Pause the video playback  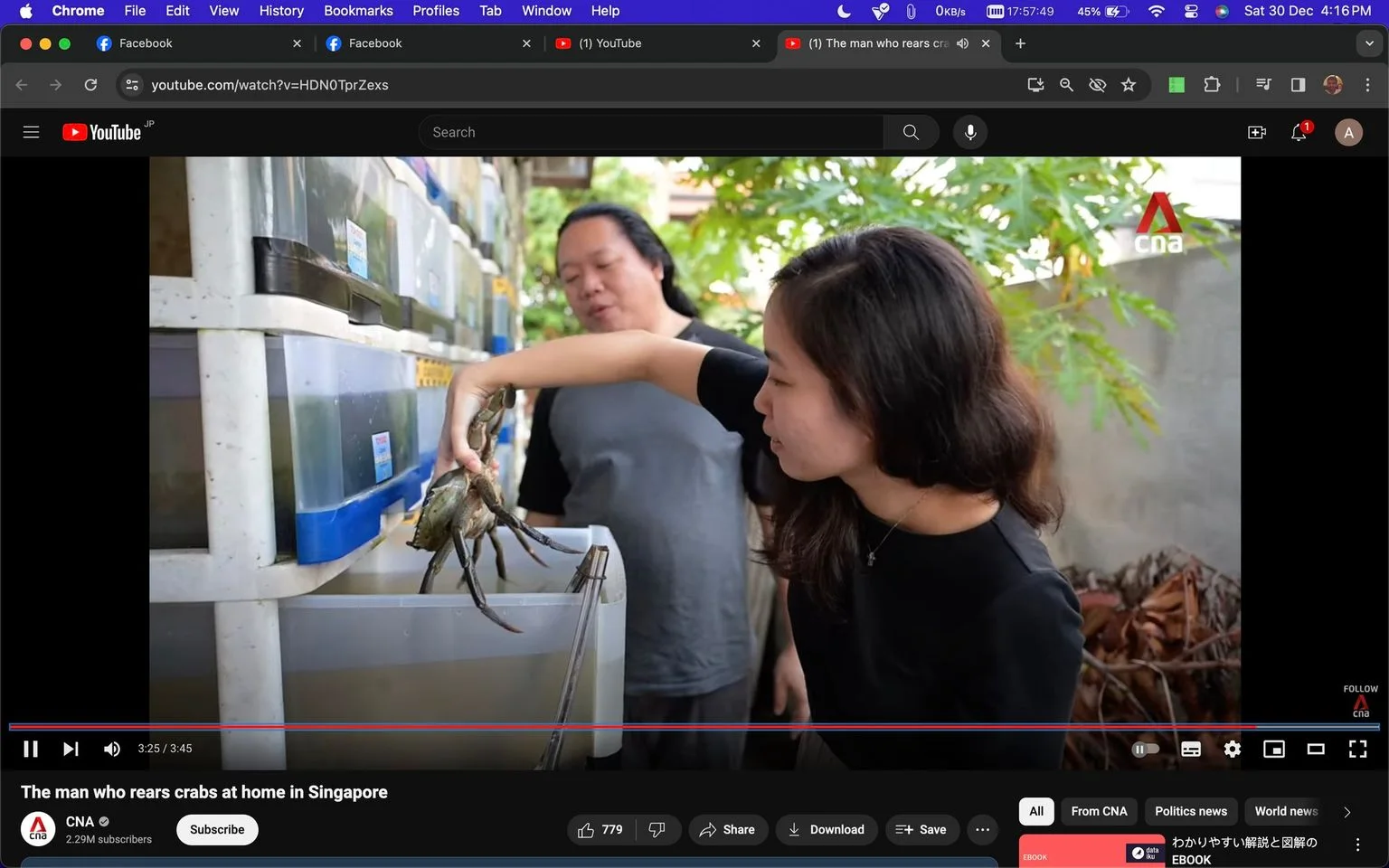(31, 749)
